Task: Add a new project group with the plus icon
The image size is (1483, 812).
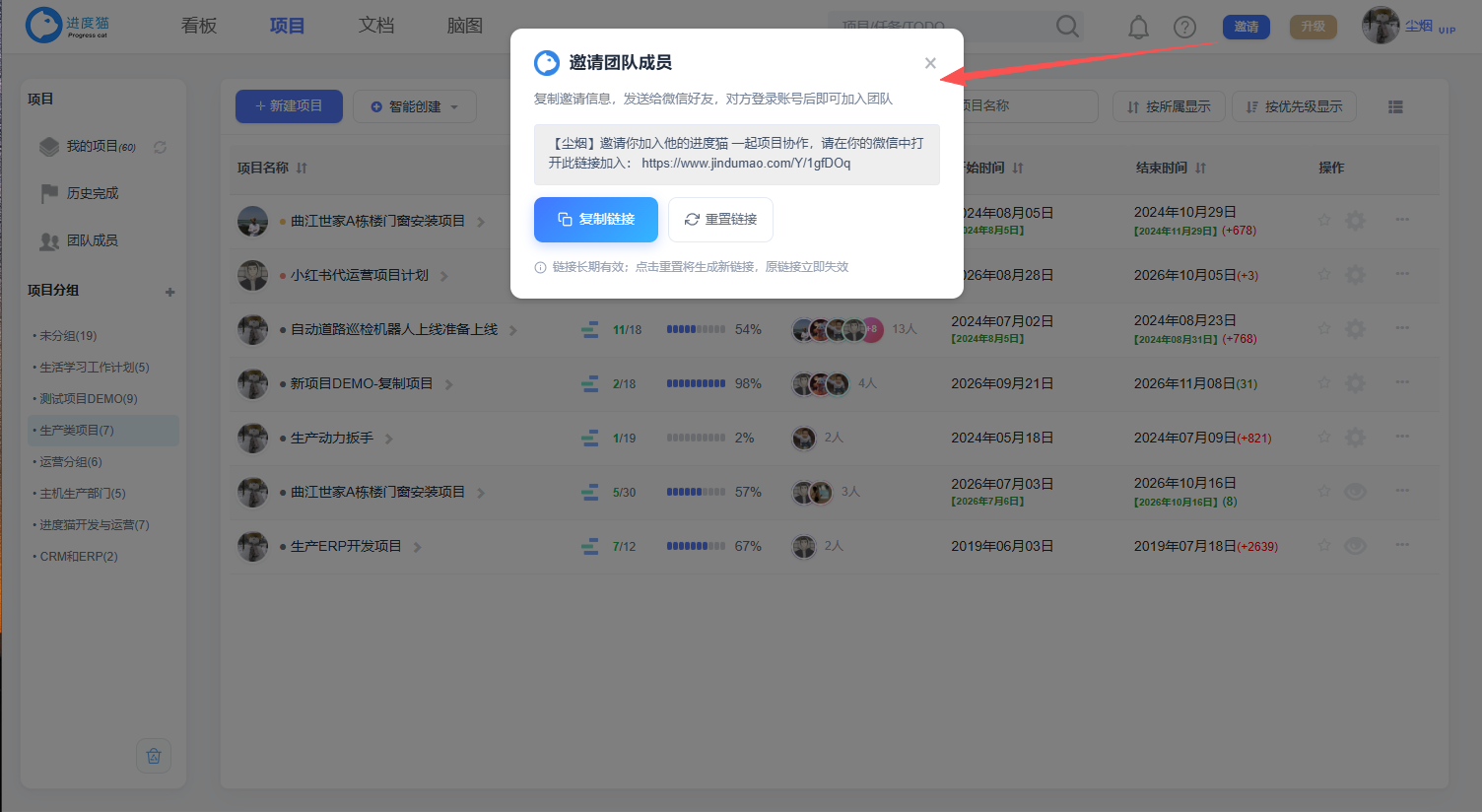Action: (170, 292)
